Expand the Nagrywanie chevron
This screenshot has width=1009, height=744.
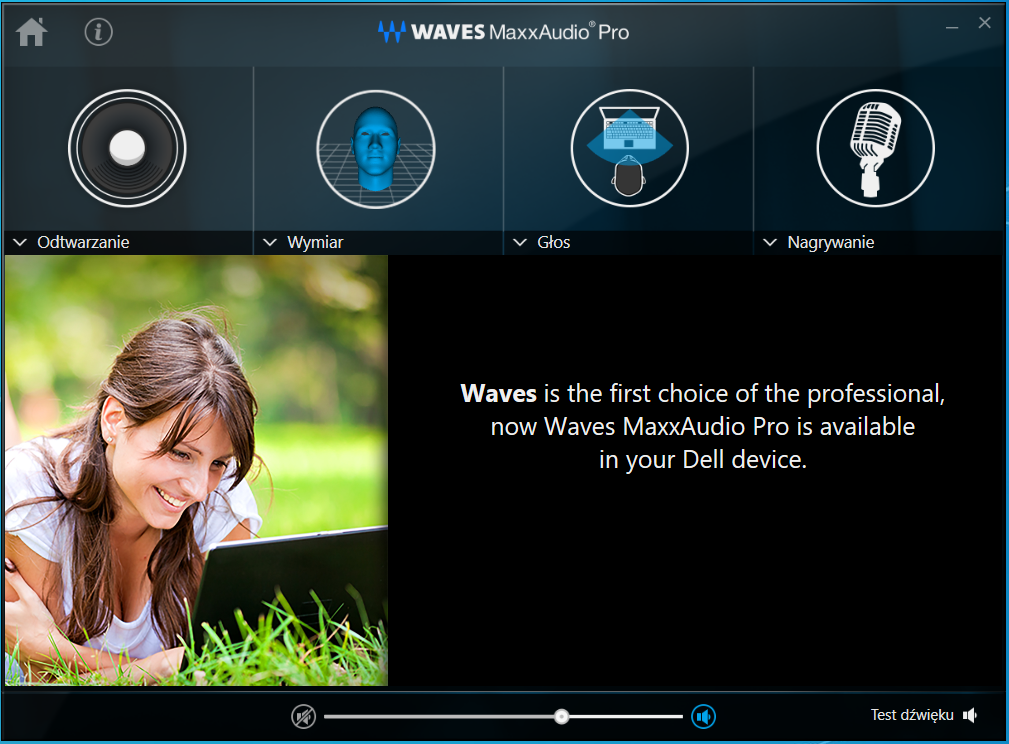(x=770, y=243)
